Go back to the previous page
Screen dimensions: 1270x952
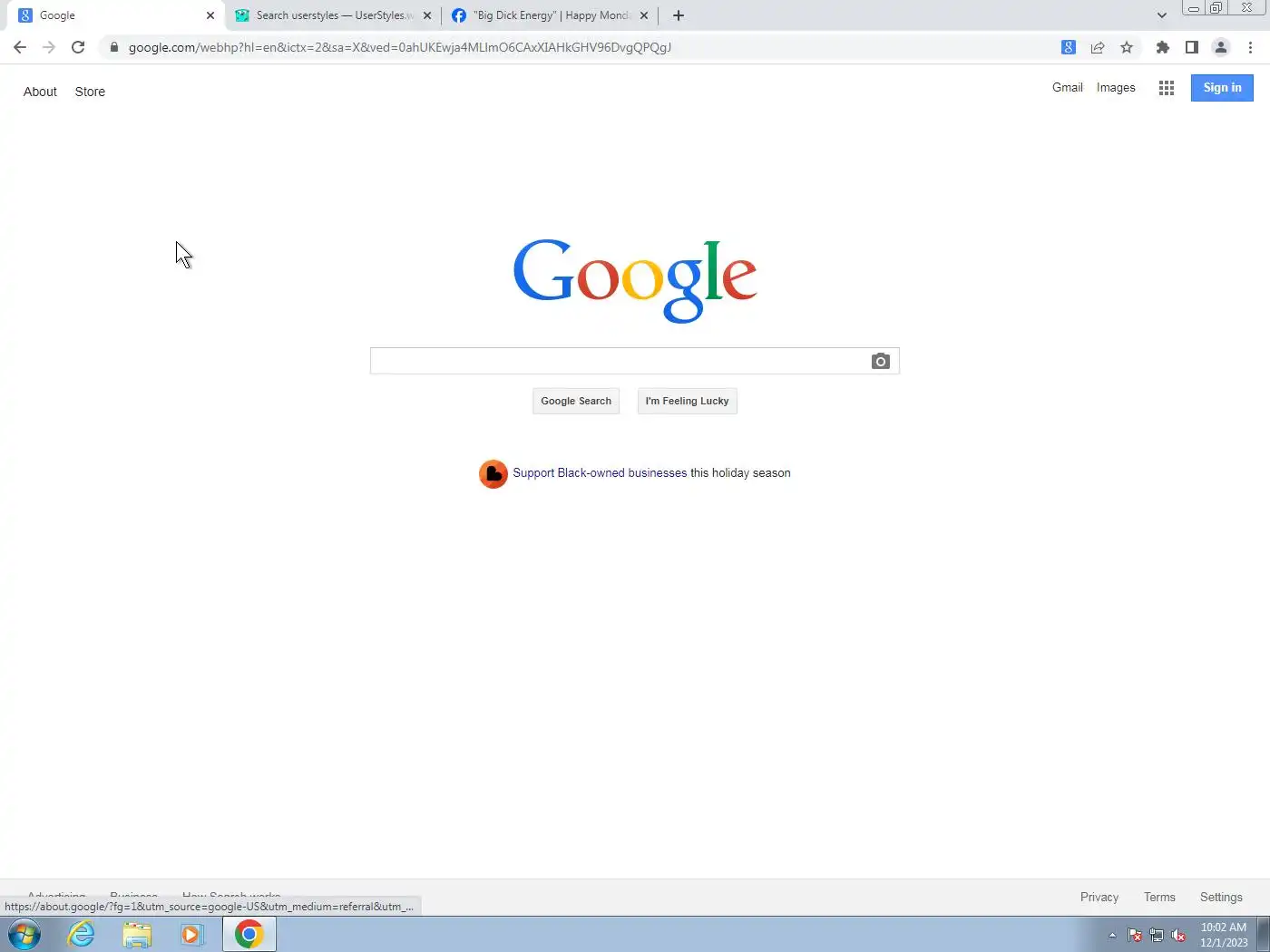pos(20,47)
